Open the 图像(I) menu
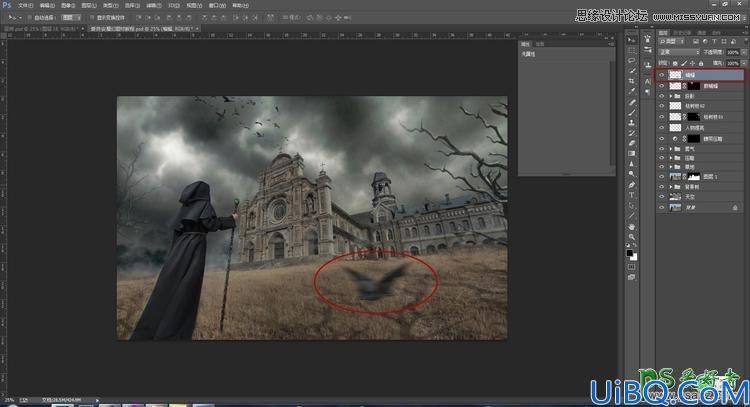This screenshot has width=750, height=407. coord(68,6)
